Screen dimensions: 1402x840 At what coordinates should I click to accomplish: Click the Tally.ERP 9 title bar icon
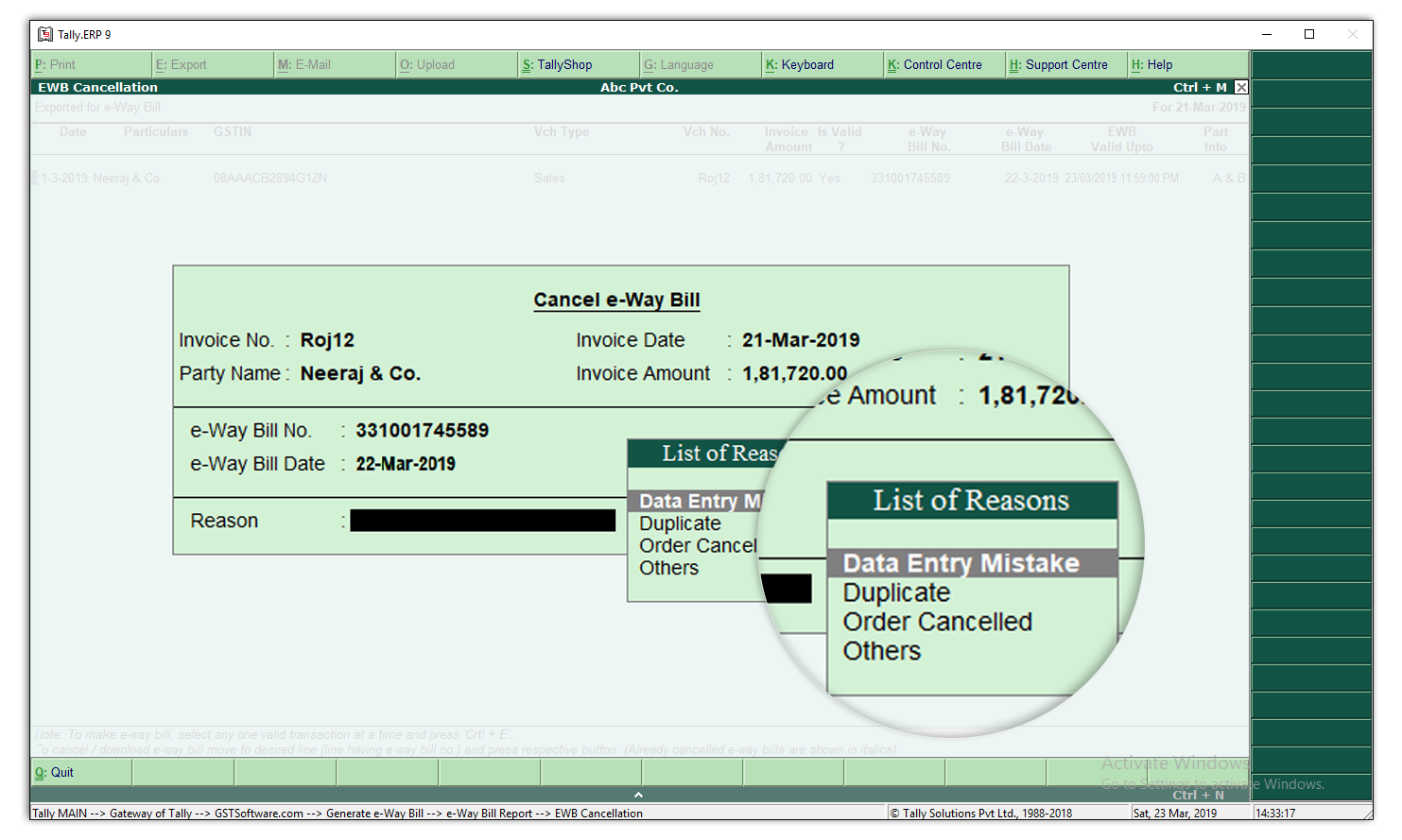coord(44,34)
